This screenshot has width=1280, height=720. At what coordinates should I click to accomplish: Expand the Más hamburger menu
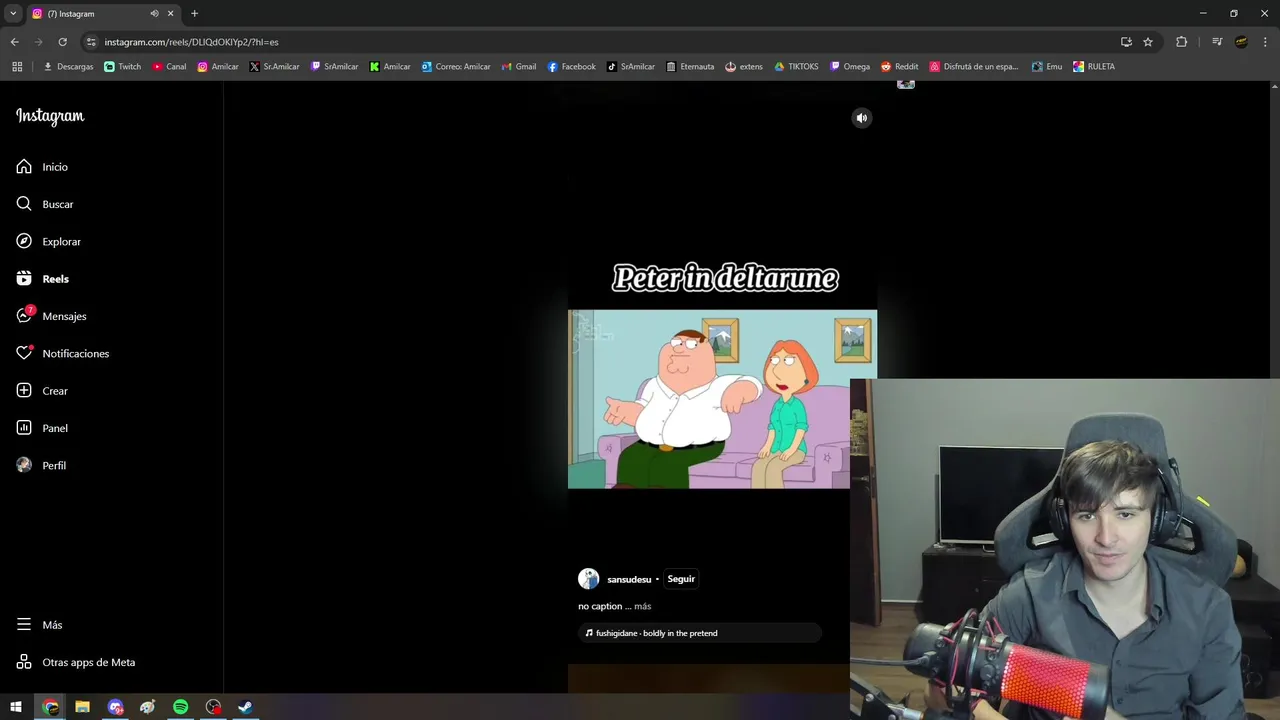pyautogui.click(x=24, y=625)
